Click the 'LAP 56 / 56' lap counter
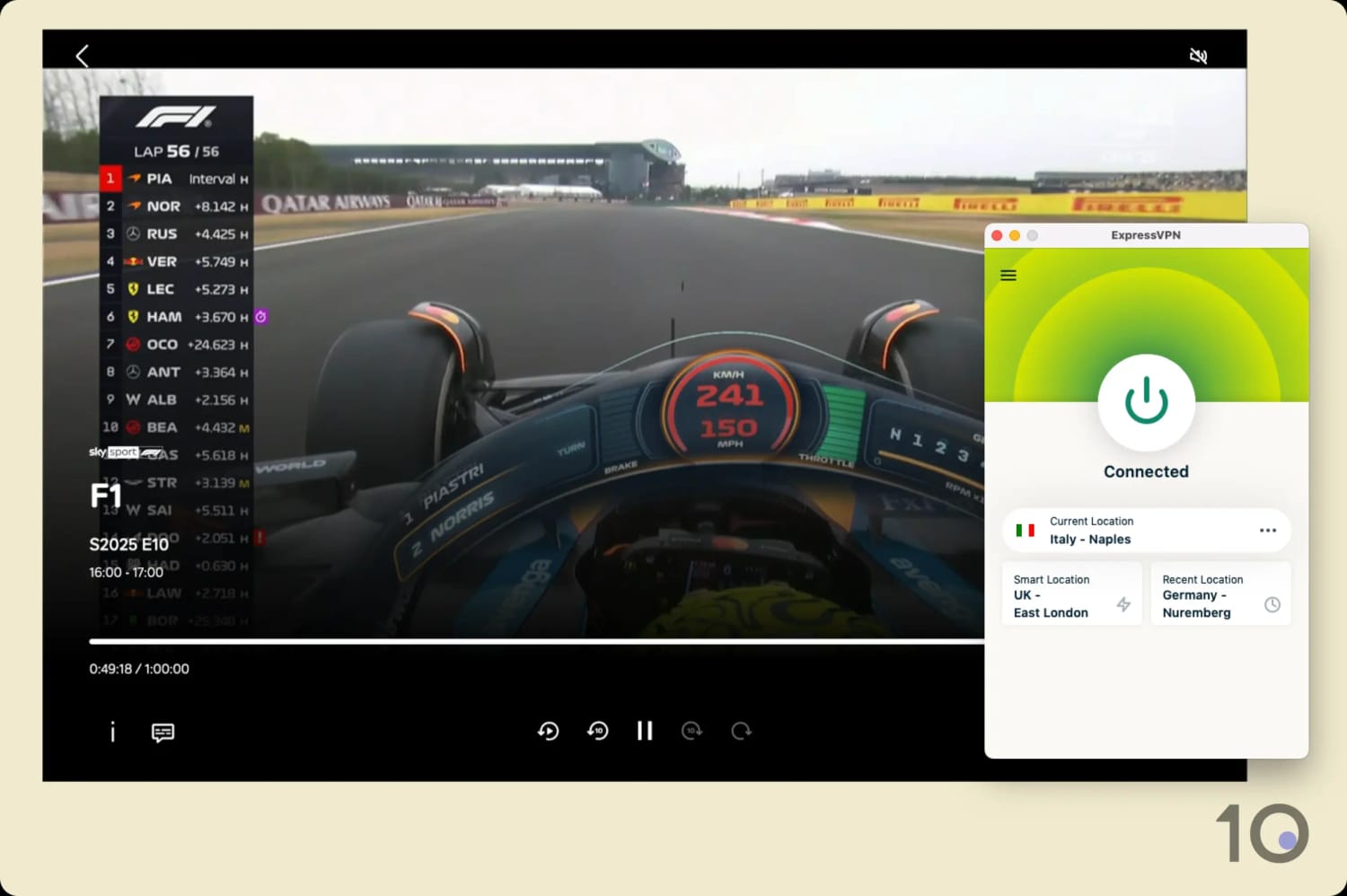 [177, 152]
